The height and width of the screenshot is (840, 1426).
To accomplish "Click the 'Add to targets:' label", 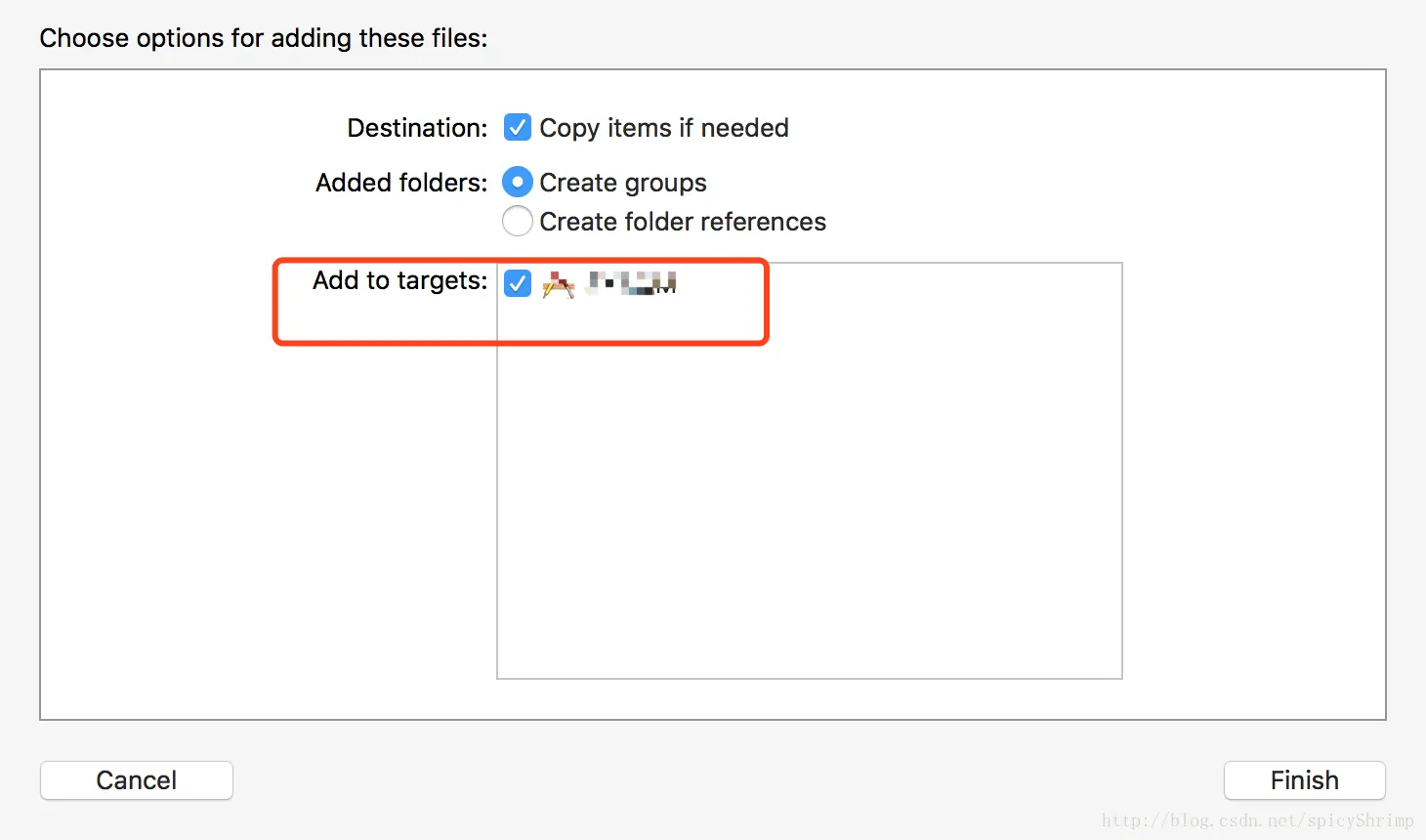I will pos(399,280).
